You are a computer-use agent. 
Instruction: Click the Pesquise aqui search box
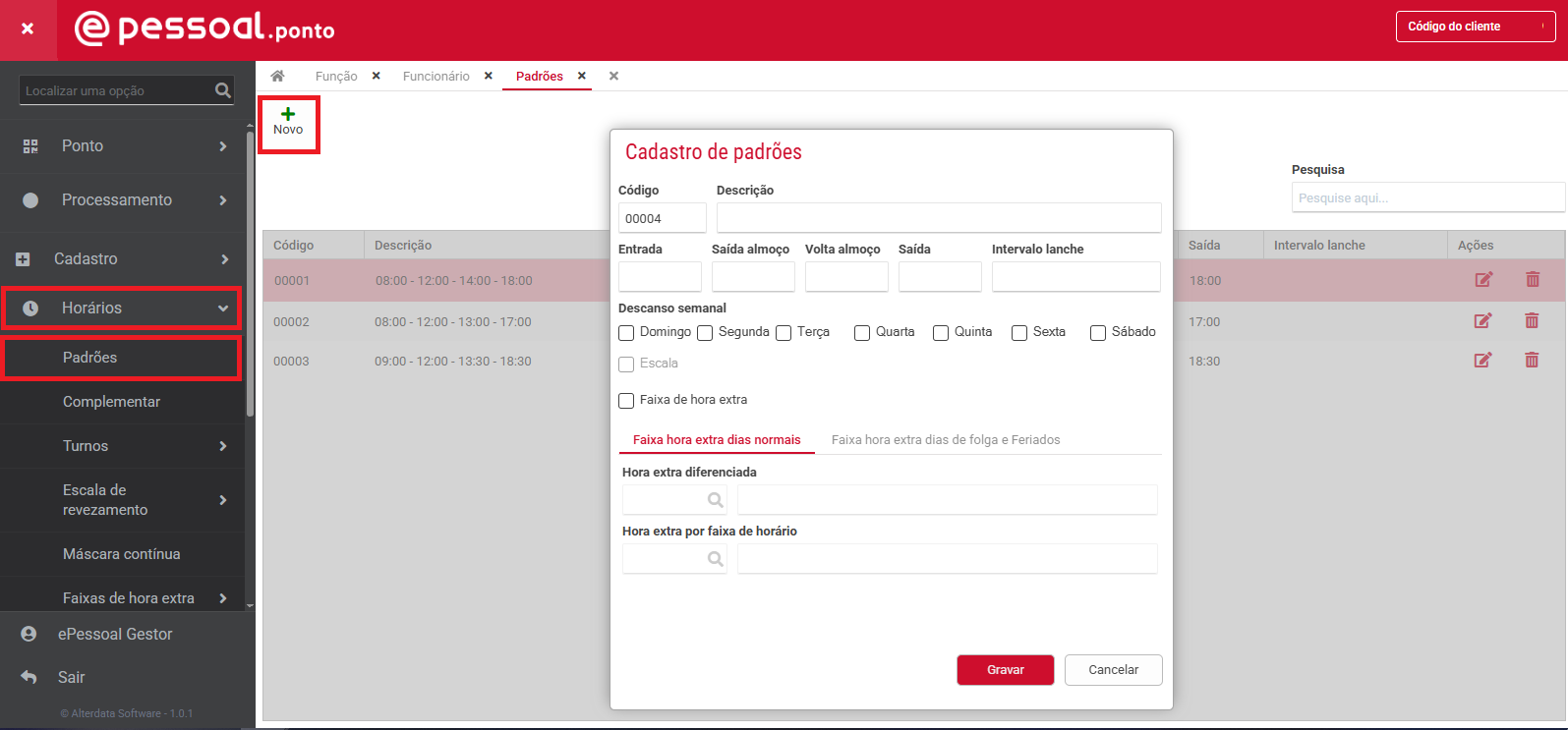pyautogui.click(x=1427, y=197)
